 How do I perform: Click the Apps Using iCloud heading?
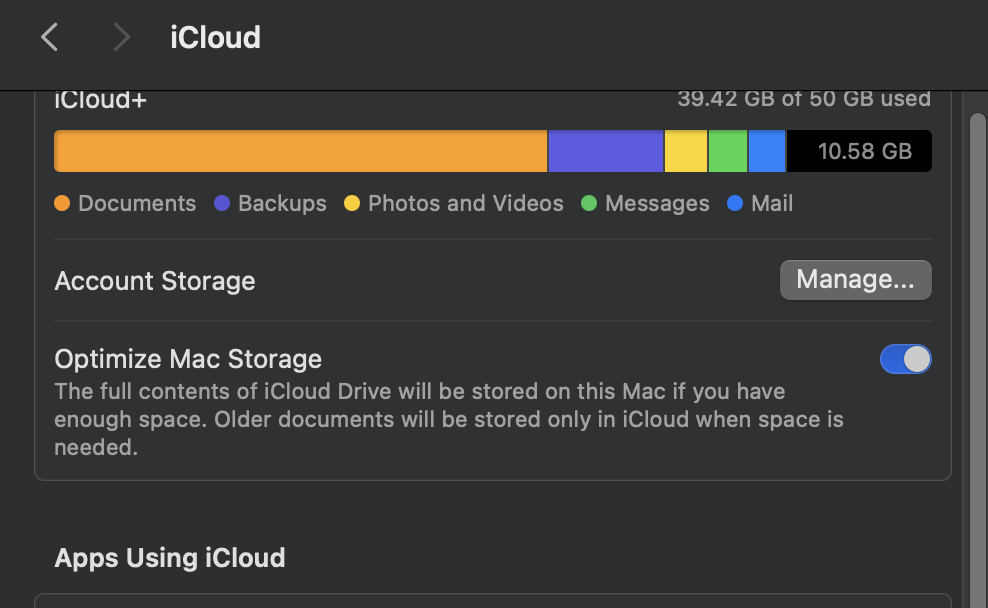pyautogui.click(x=170, y=557)
